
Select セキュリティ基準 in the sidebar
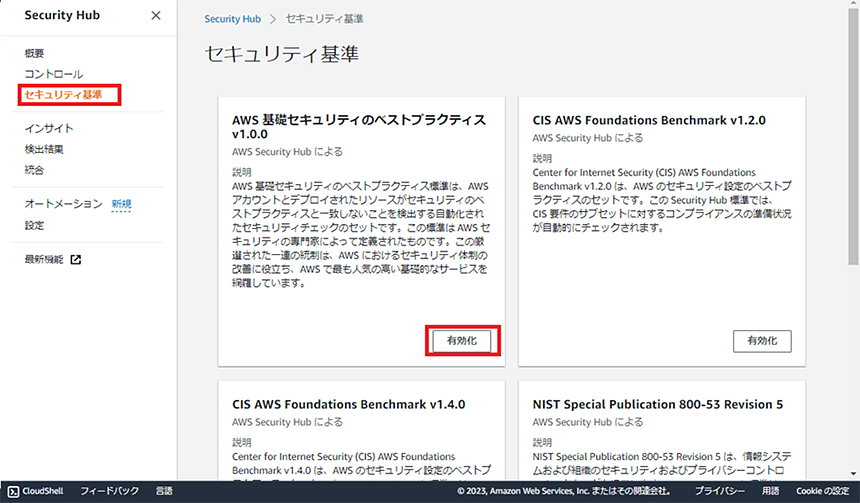click(63, 95)
